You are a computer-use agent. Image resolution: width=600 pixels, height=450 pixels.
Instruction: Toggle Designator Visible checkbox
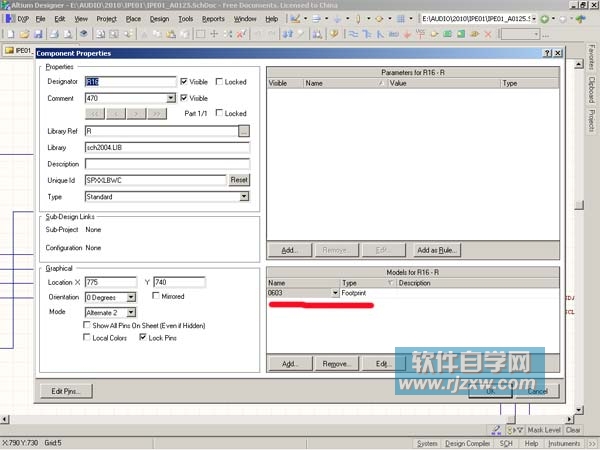[184, 82]
